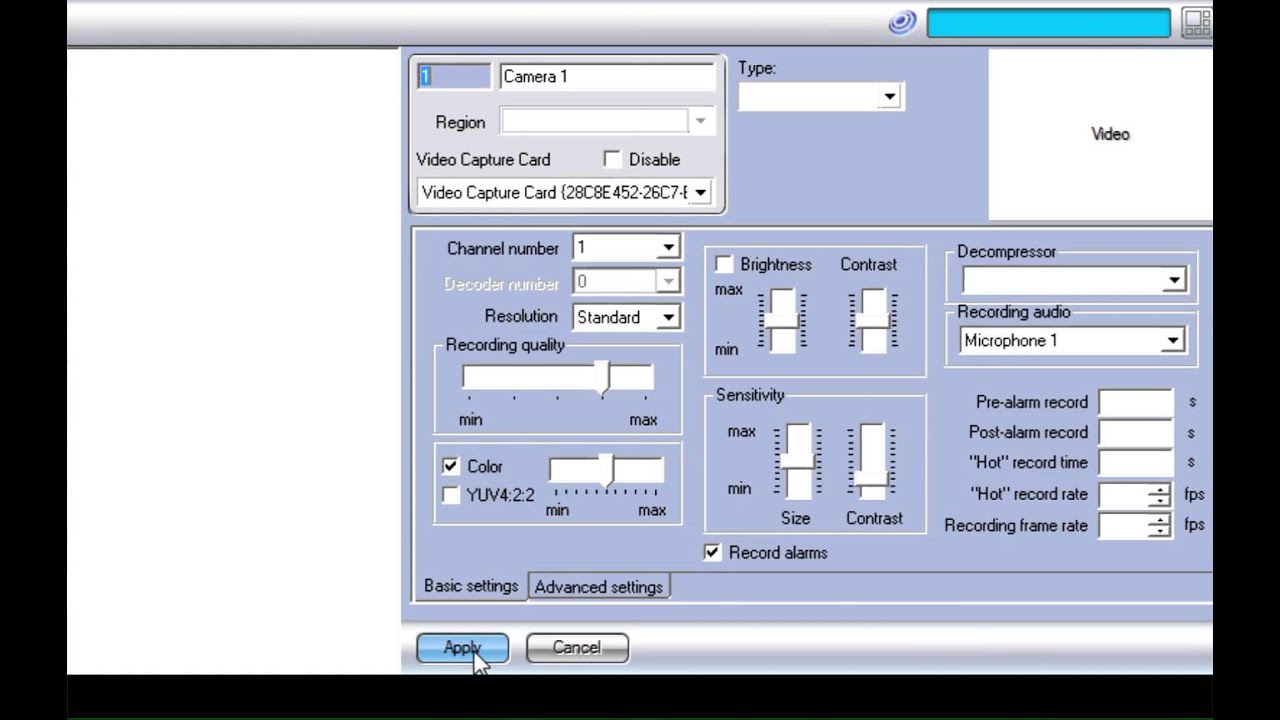This screenshot has width=1280, height=720.
Task: Click the Sensitivity Size vertical slider
Action: pyautogui.click(x=797, y=461)
